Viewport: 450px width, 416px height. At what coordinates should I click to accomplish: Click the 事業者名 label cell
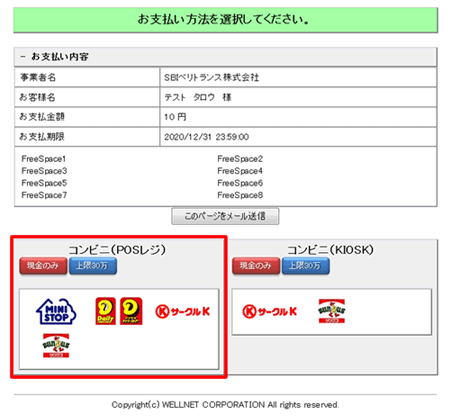coord(87,78)
